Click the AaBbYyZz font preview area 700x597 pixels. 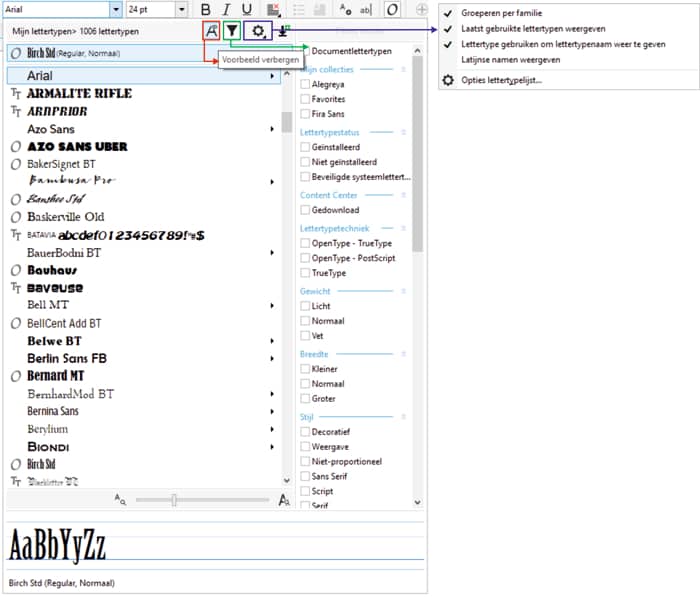[x=58, y=547]
